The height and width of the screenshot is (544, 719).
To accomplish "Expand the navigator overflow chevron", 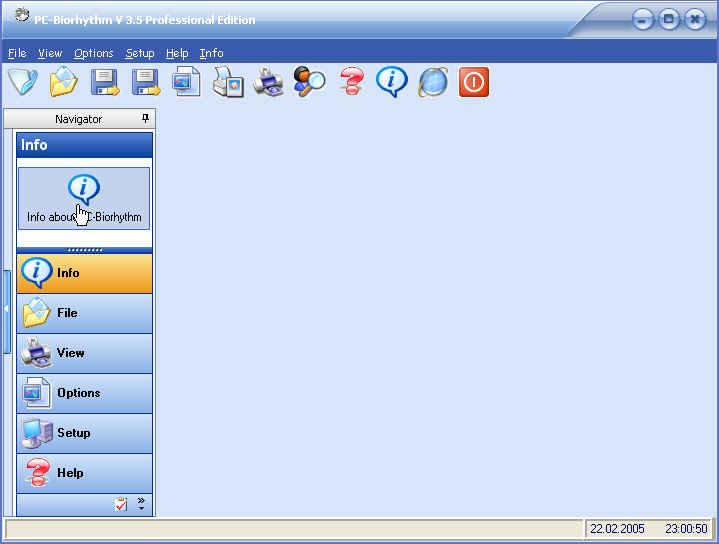I will (141, 504).
